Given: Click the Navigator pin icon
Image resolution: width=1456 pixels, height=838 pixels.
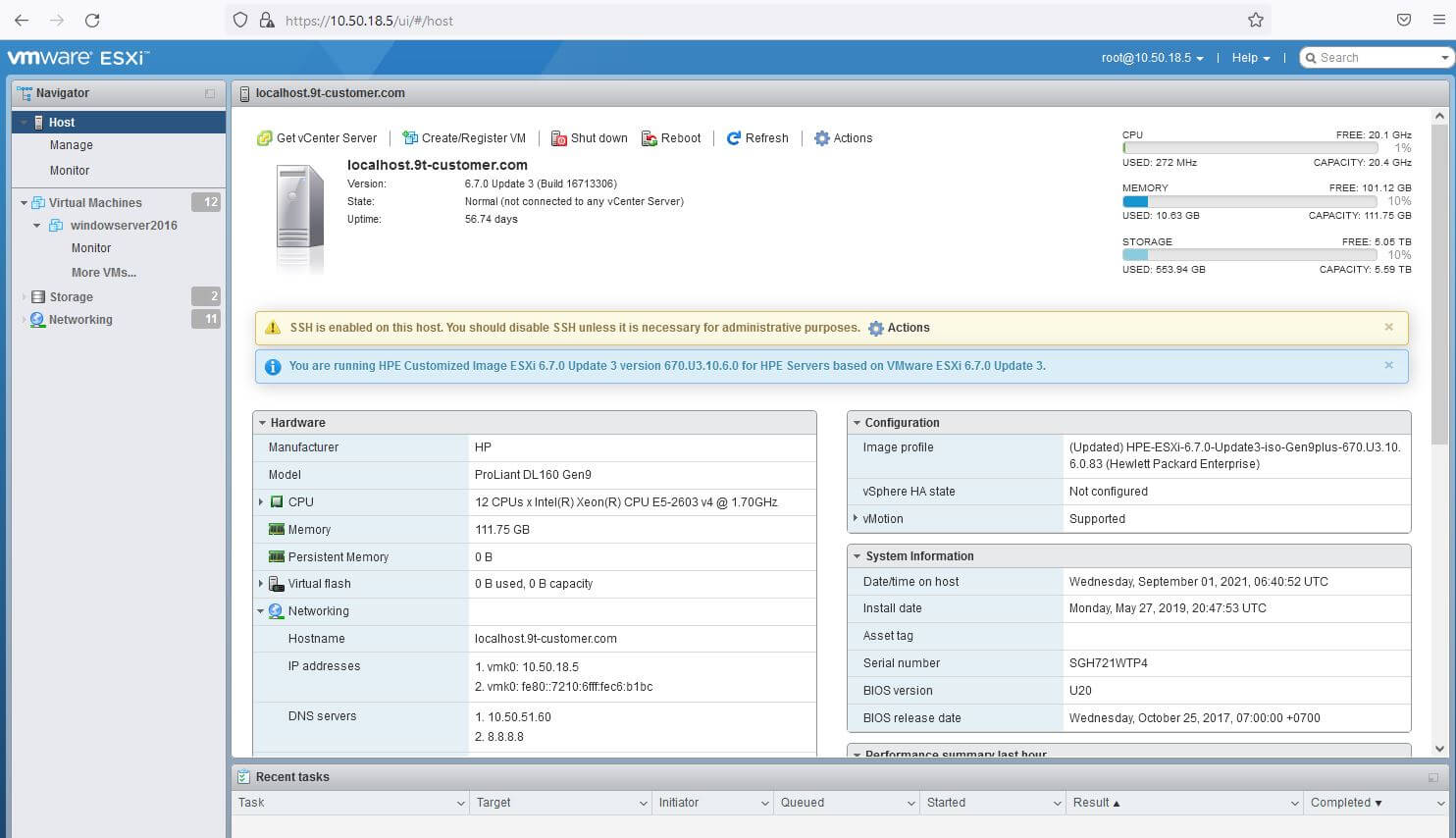Looking at the screenshot, I should 209,92.
